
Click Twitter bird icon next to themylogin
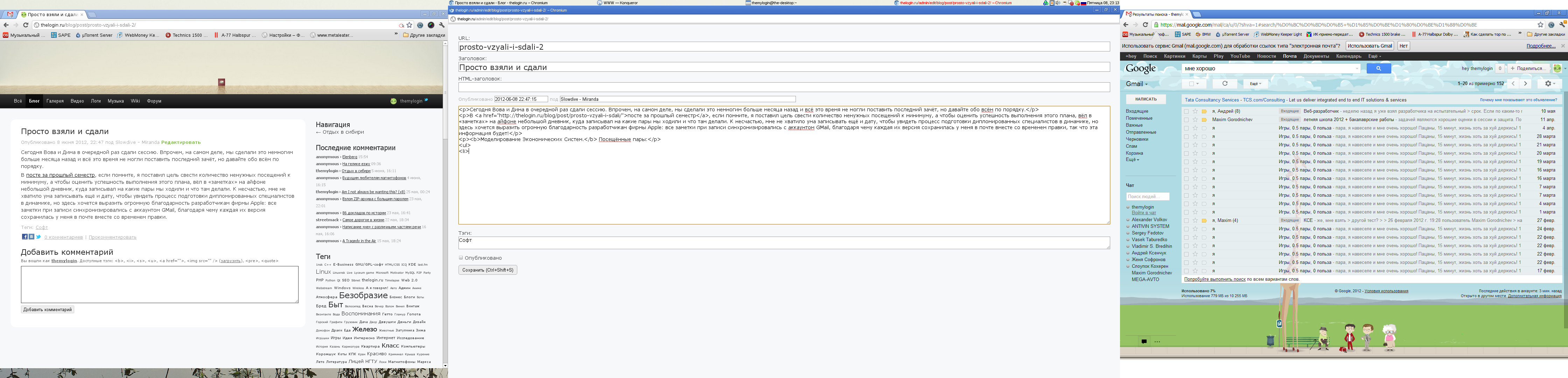[x=426, y=100]
